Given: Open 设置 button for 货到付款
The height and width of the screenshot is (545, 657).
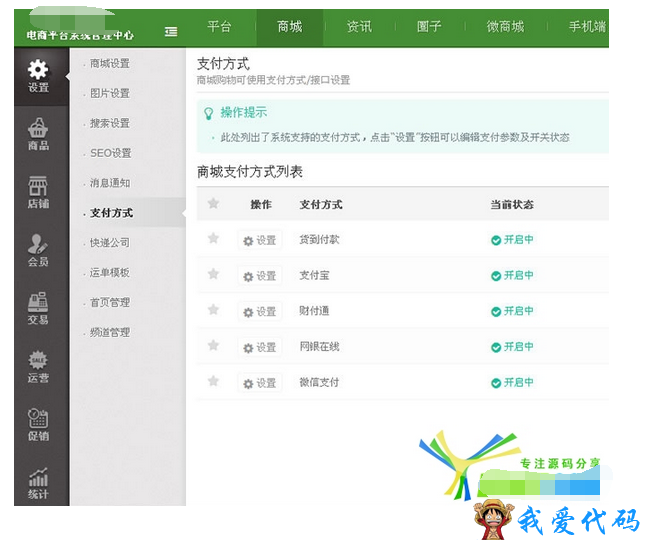Looking at the screenshot, I should pos(260,240).
